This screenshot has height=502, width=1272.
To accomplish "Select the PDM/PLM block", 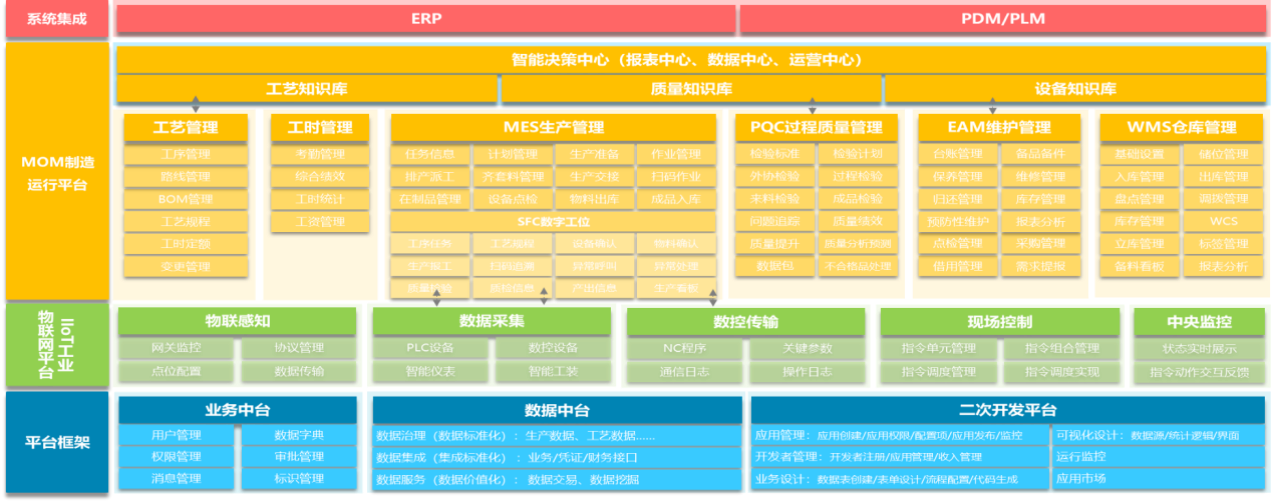I will pyautogui.click(x=1003, y=19).
